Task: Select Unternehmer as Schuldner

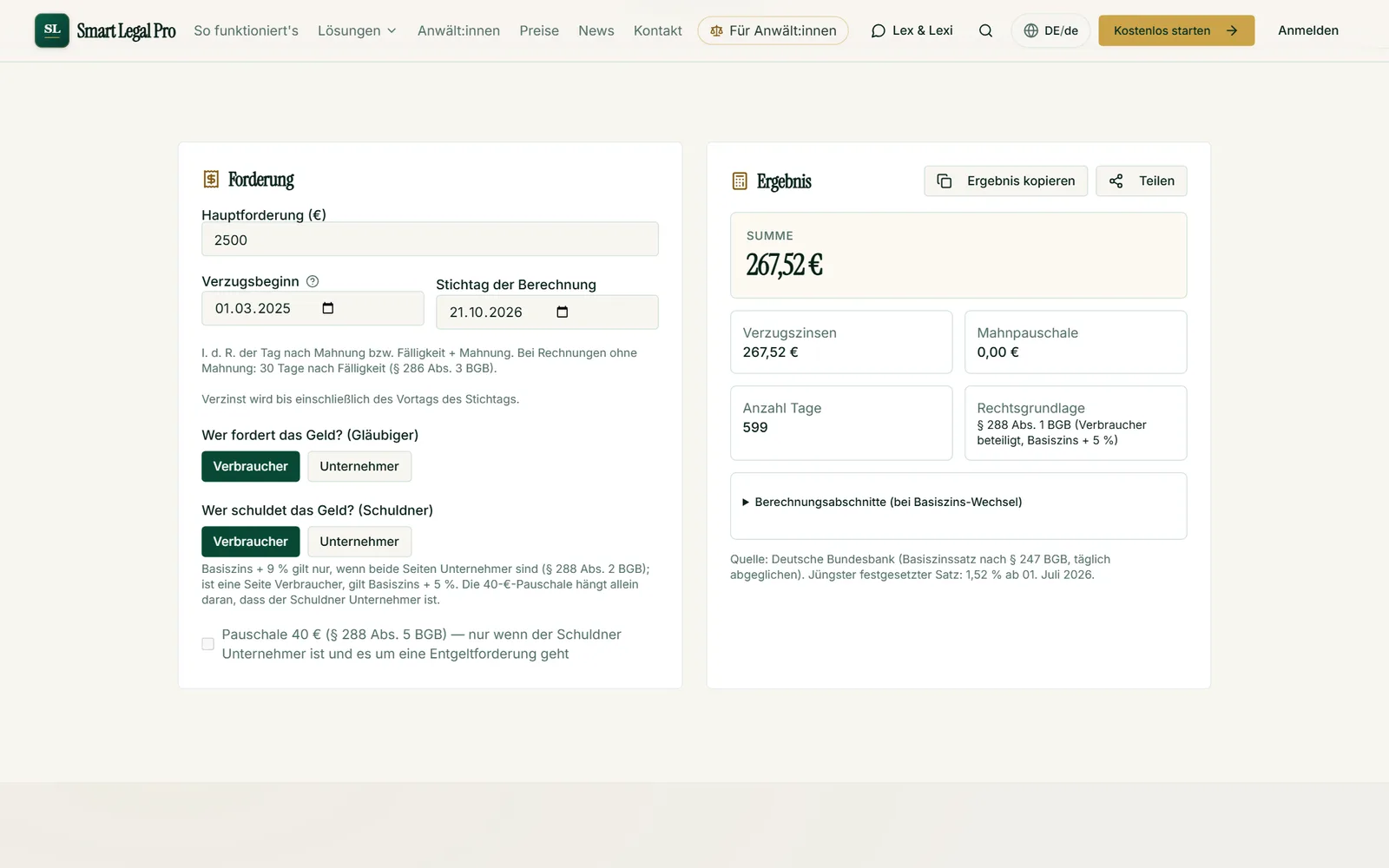Action: [x=359, y=542]
